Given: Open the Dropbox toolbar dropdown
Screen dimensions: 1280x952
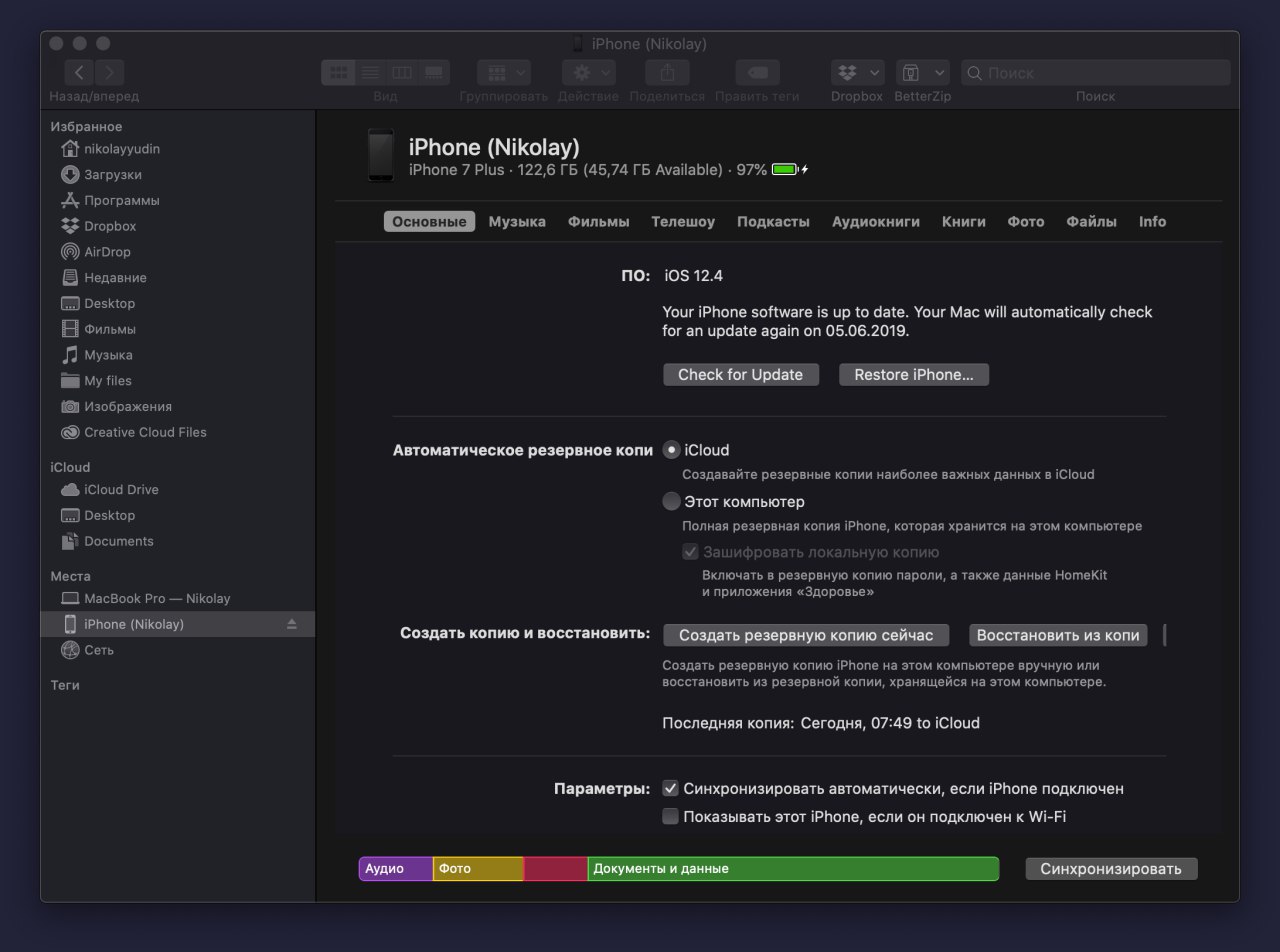Looking at the screenshot, I should 857,72.
